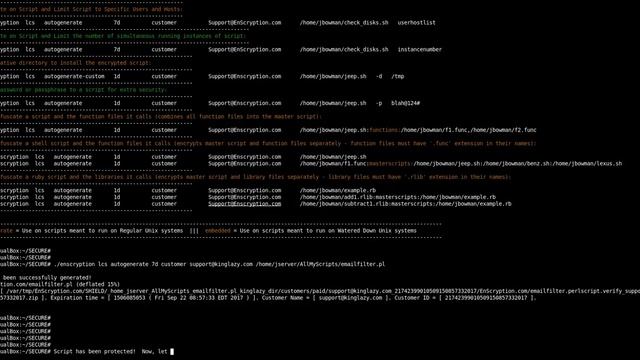Click the orange 'functions:' keyword

point(385,130)
